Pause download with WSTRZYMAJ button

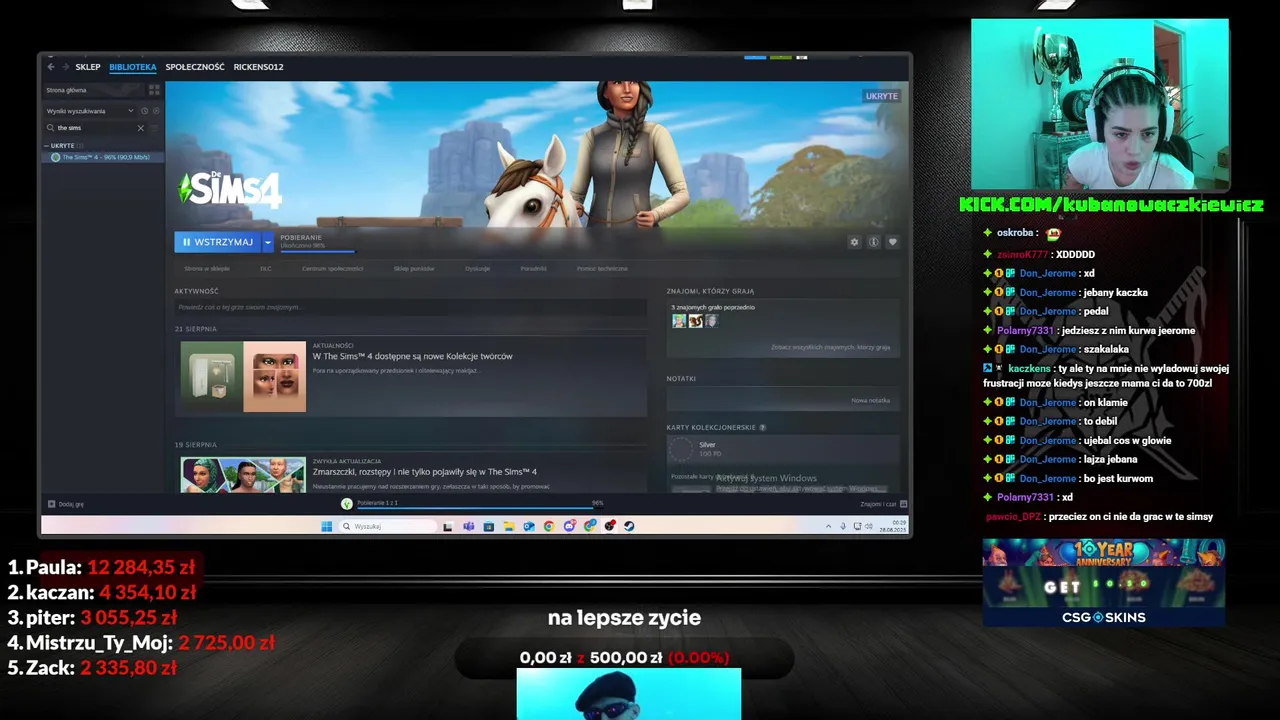tap(217, 242)
